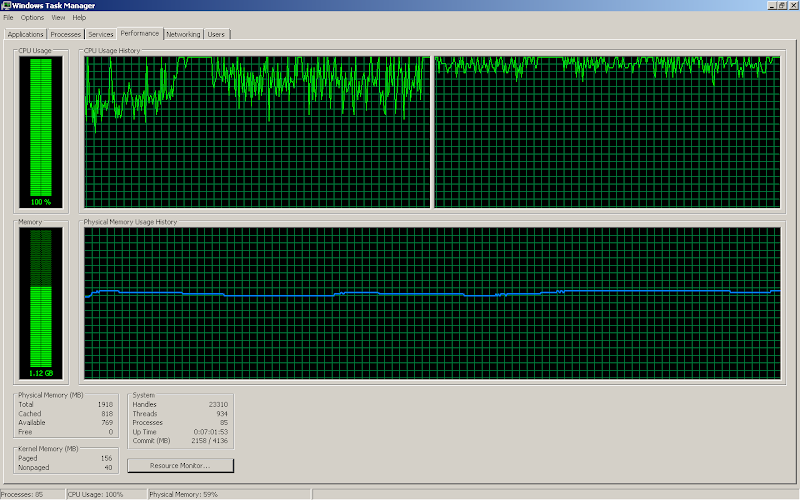
Task: Switch to the Services tab
Action: point(101,34)
